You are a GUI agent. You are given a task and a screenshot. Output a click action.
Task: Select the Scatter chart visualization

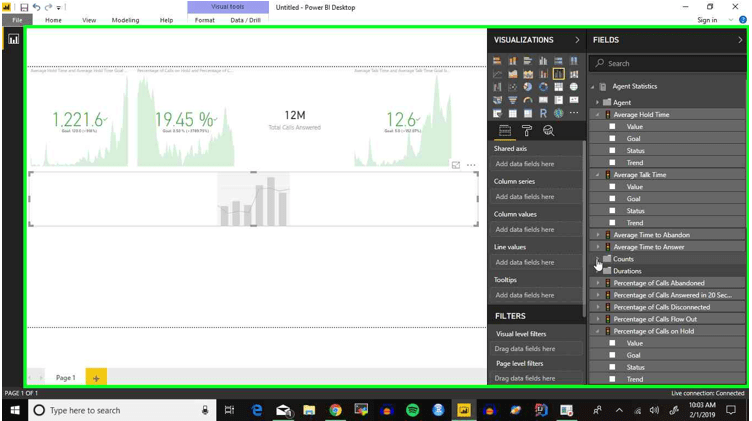pos(513,87)
